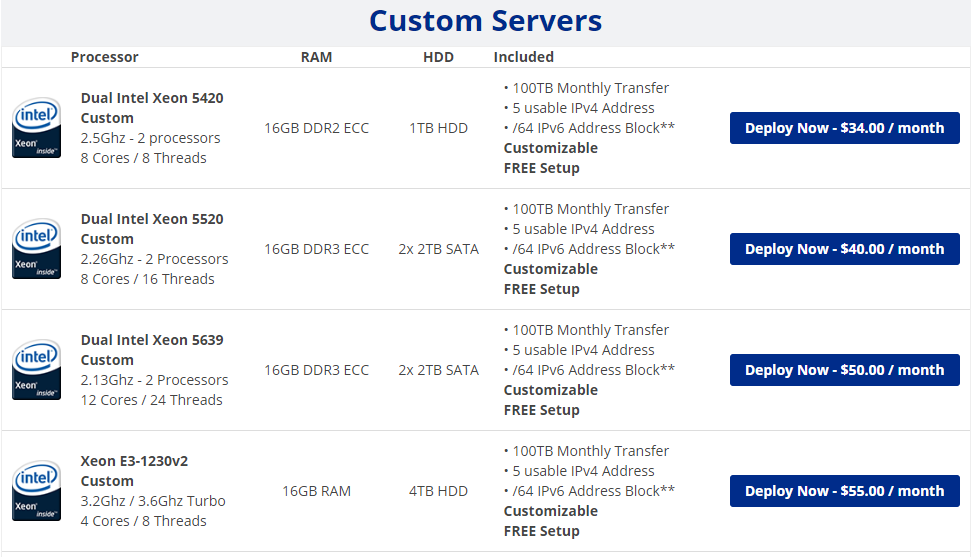Click 16GB DDR3 ECC in Xeon 5520 row
Viewport: 980px width, 557px height.
click(x=316, y=249)
